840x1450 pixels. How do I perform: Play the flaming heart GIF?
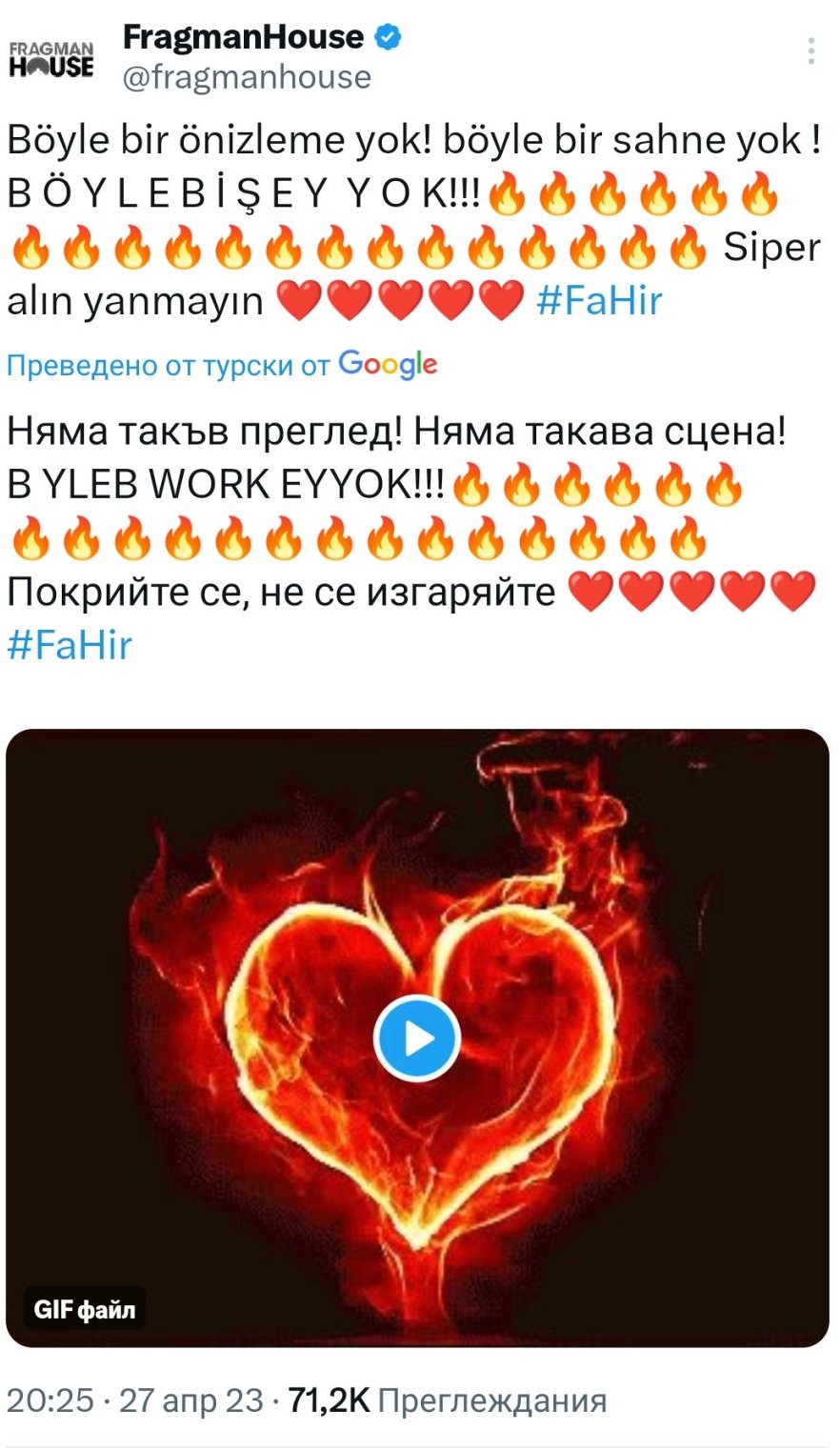417,1038
